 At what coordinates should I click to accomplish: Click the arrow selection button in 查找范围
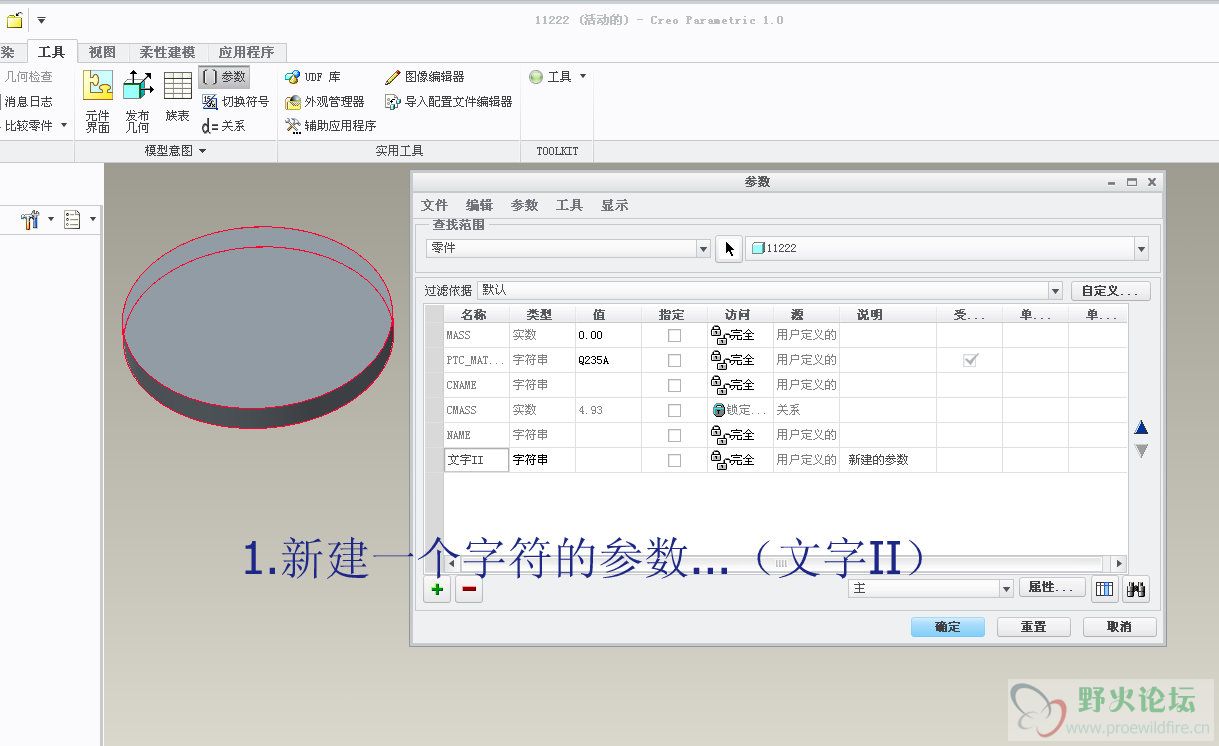(x=729, y=248)
